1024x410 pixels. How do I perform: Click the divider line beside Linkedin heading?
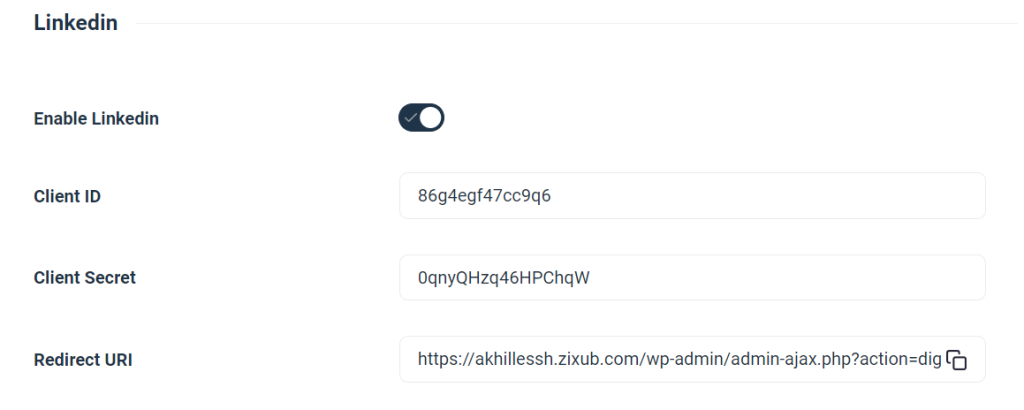click(x=570, y=24)
